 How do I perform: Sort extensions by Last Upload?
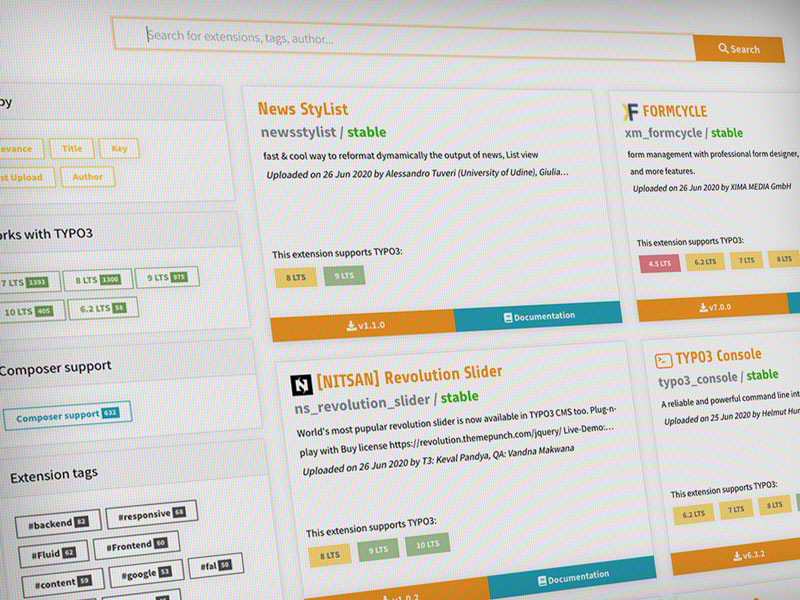[x=26, y=177]
